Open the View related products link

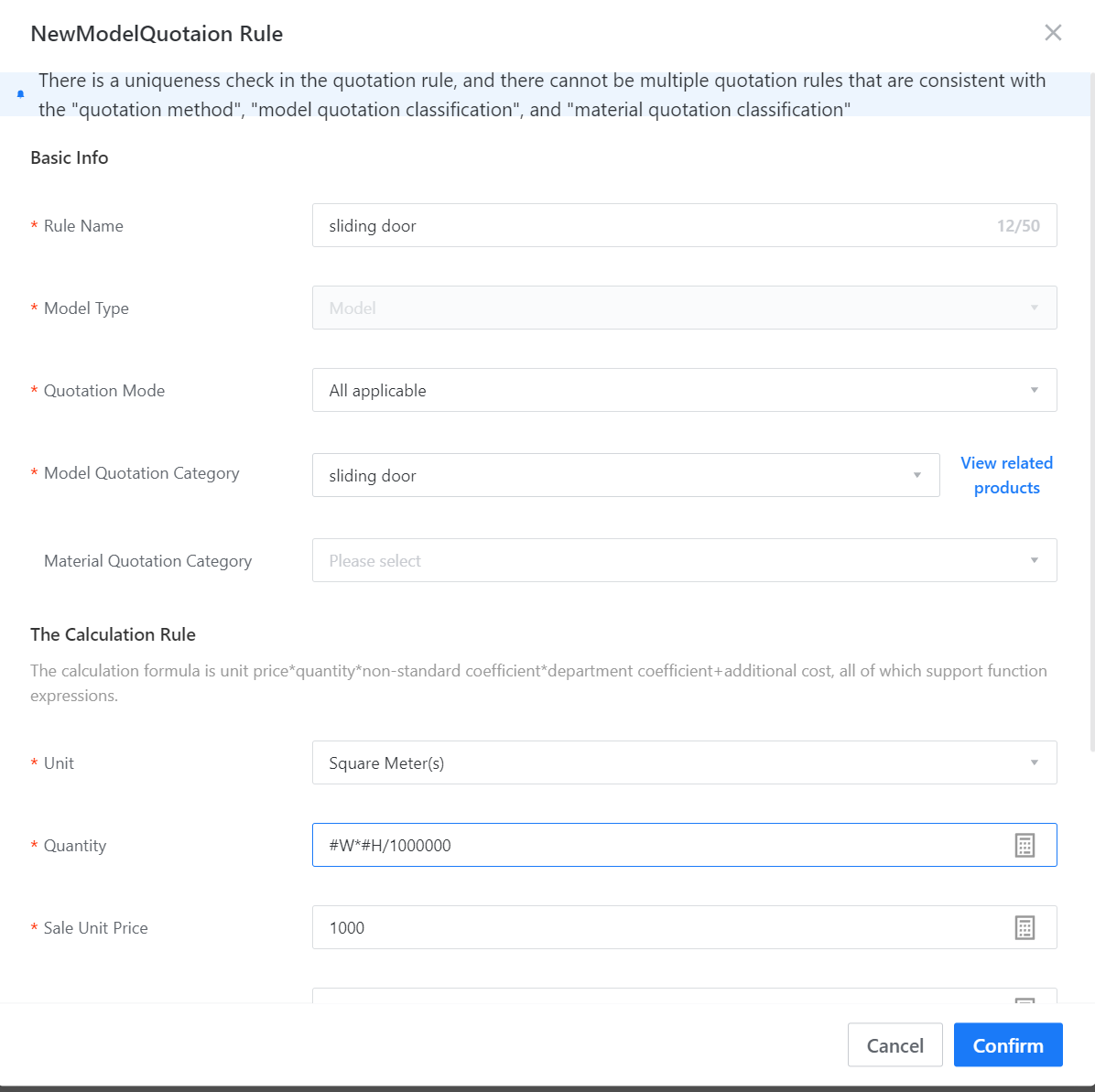pos(1006,475)
